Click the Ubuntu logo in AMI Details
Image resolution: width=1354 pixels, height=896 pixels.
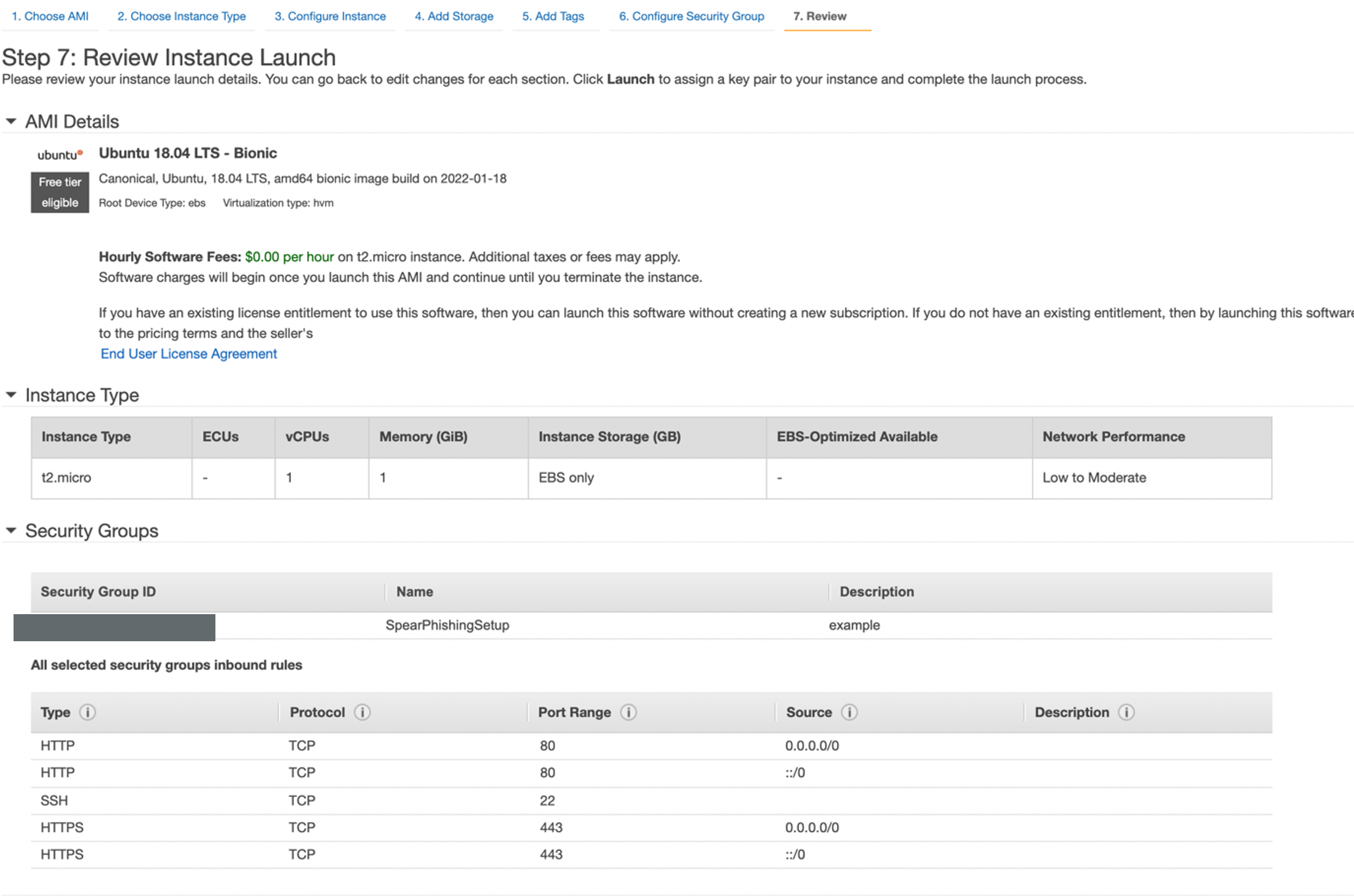click(x=60, y=154)
